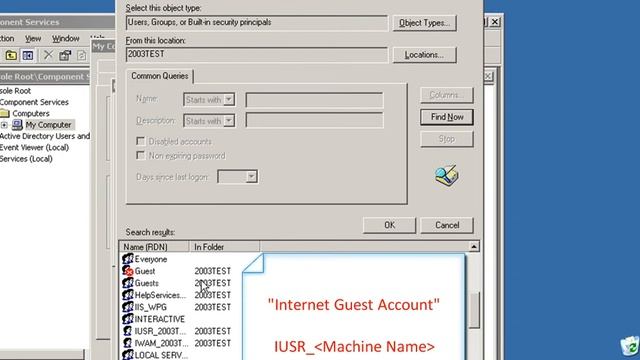Click the Computers folder icon in tree
The width and height of the screenshot is (640, 360).
(5, 113)
